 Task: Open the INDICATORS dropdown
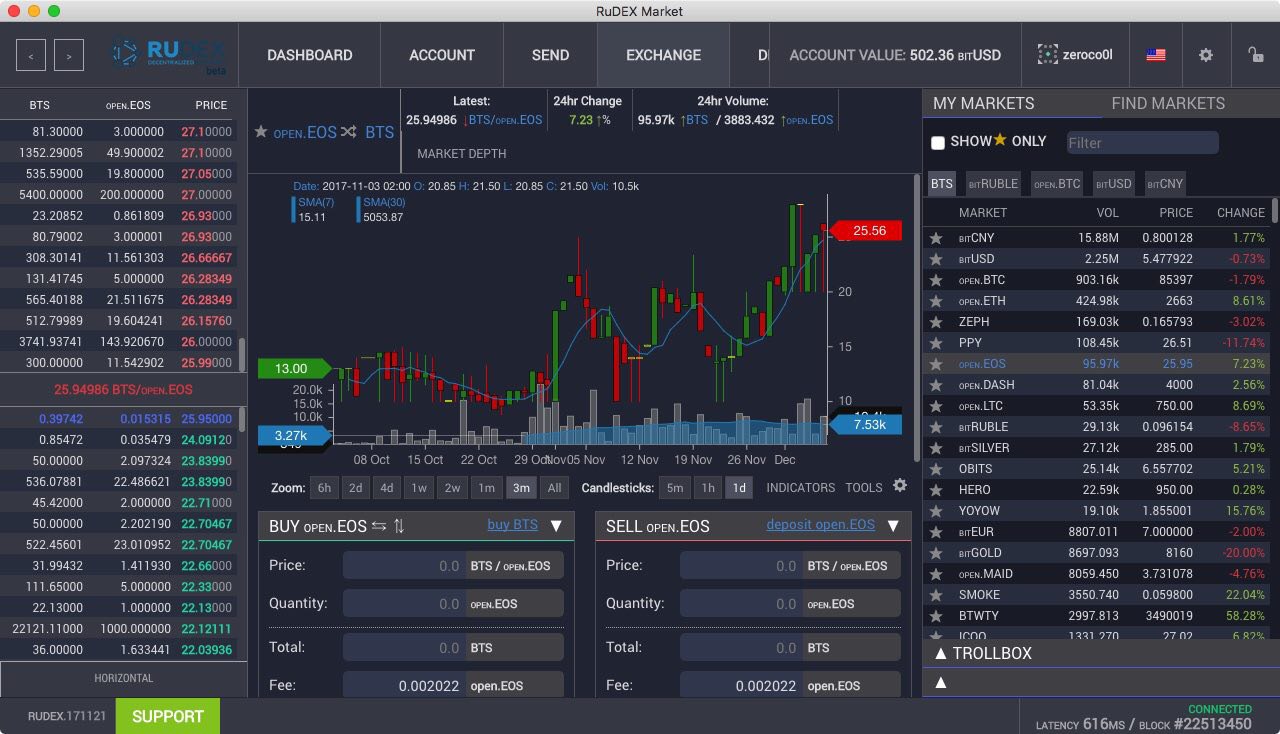tap(801, 488)
